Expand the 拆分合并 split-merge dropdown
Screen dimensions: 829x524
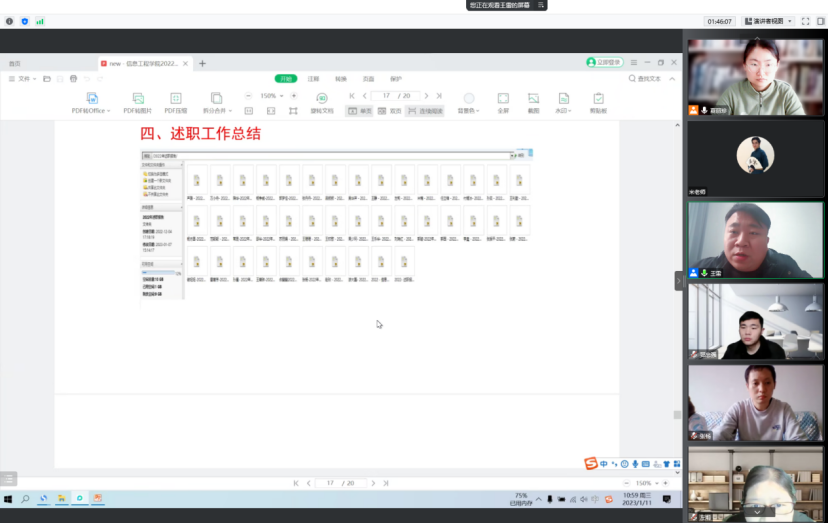tap(231, 111)
